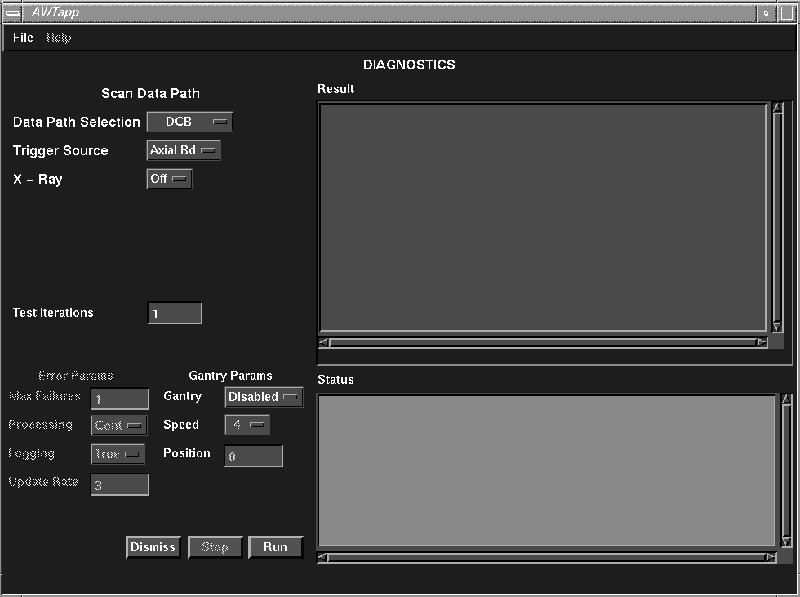The image size is (800, 597).
Task: Open the Help menu
Action: tap(59, 38)
